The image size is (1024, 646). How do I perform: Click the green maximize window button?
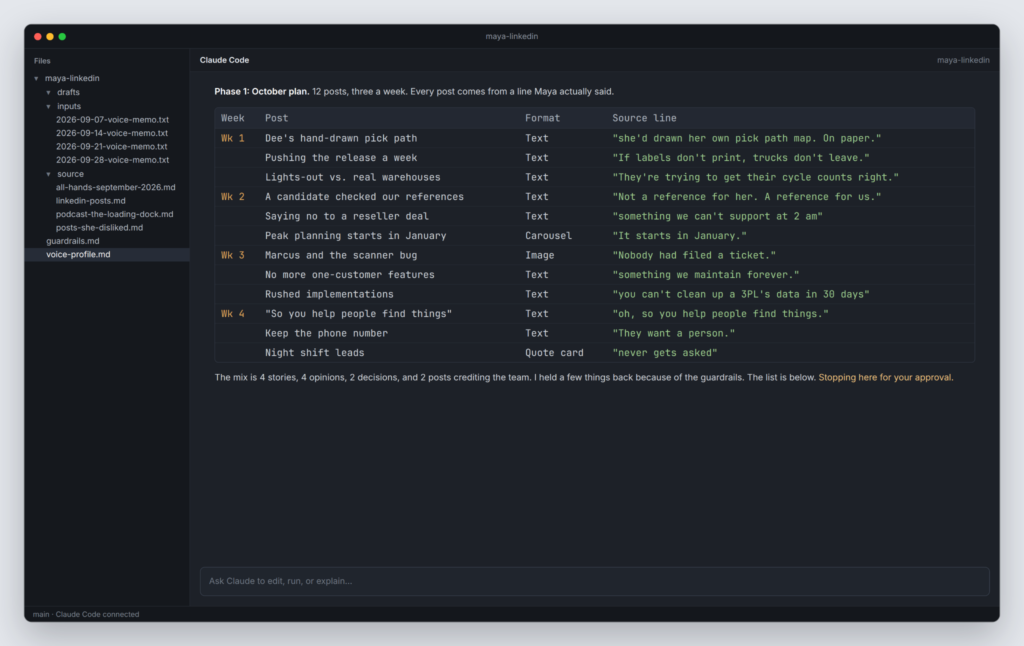pyautogui.click(x=62, y=37)
